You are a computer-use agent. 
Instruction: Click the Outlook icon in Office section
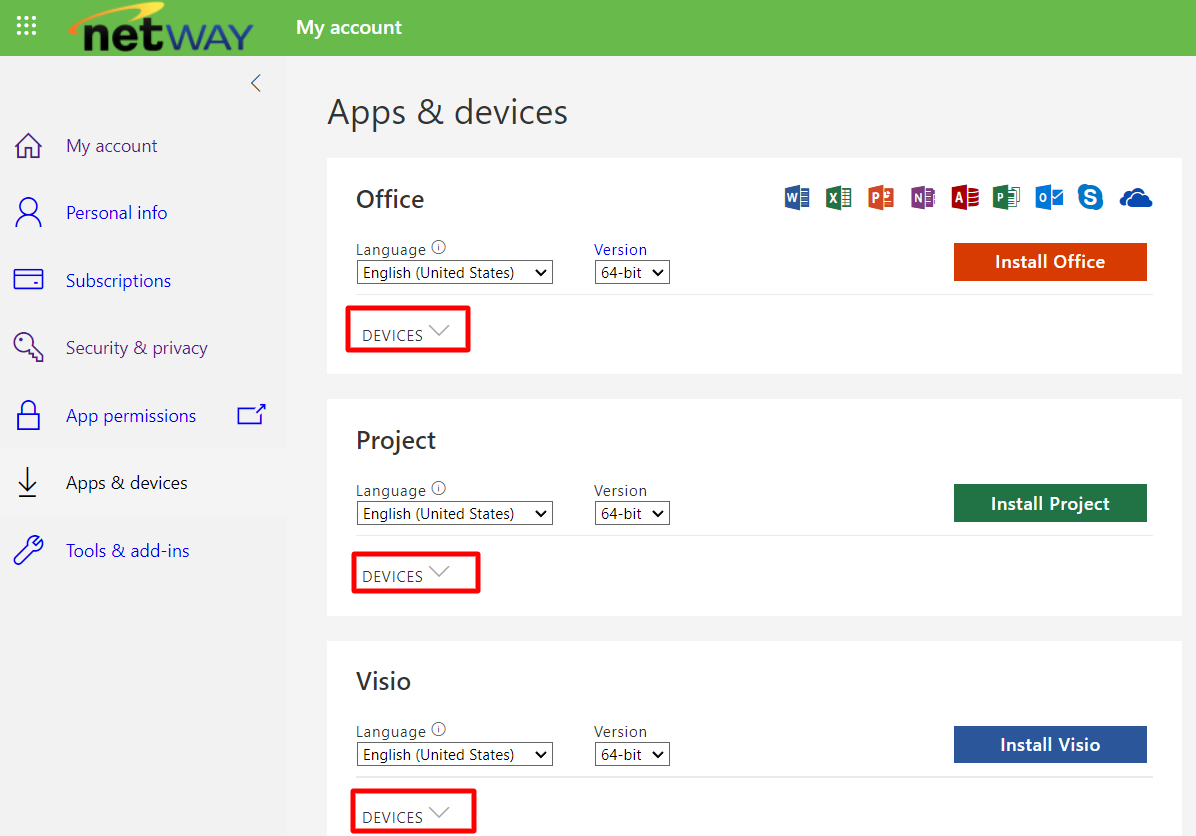pyautogui.click(x=1049, y=198)
